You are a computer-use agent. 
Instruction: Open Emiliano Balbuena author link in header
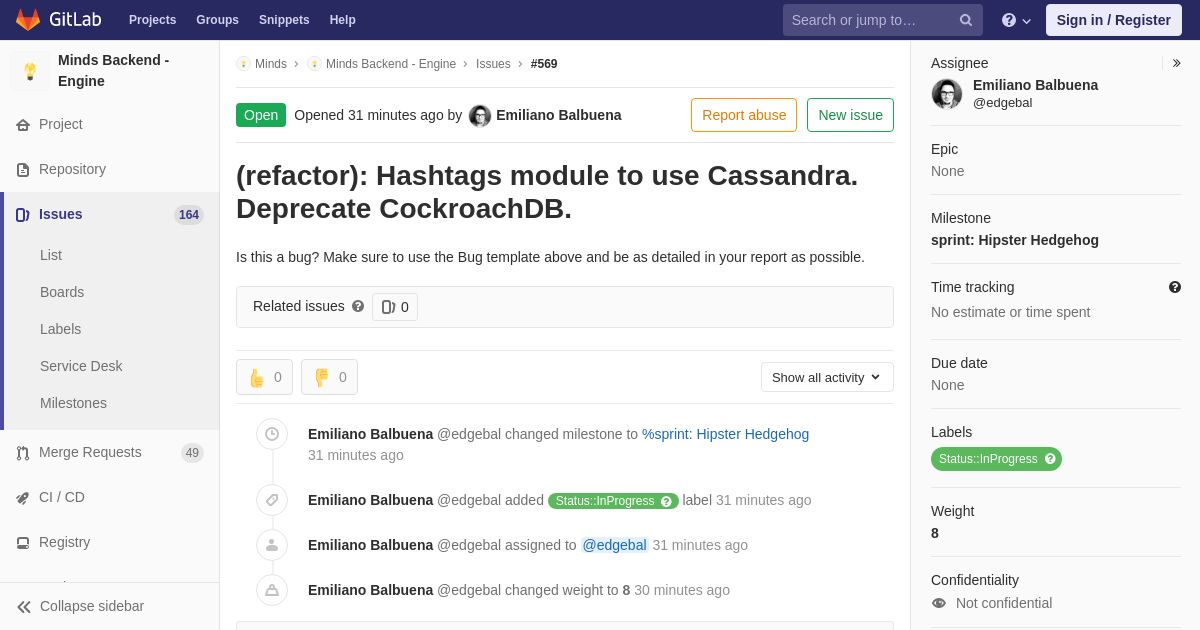pyautogui.click(x=559, y=115)
